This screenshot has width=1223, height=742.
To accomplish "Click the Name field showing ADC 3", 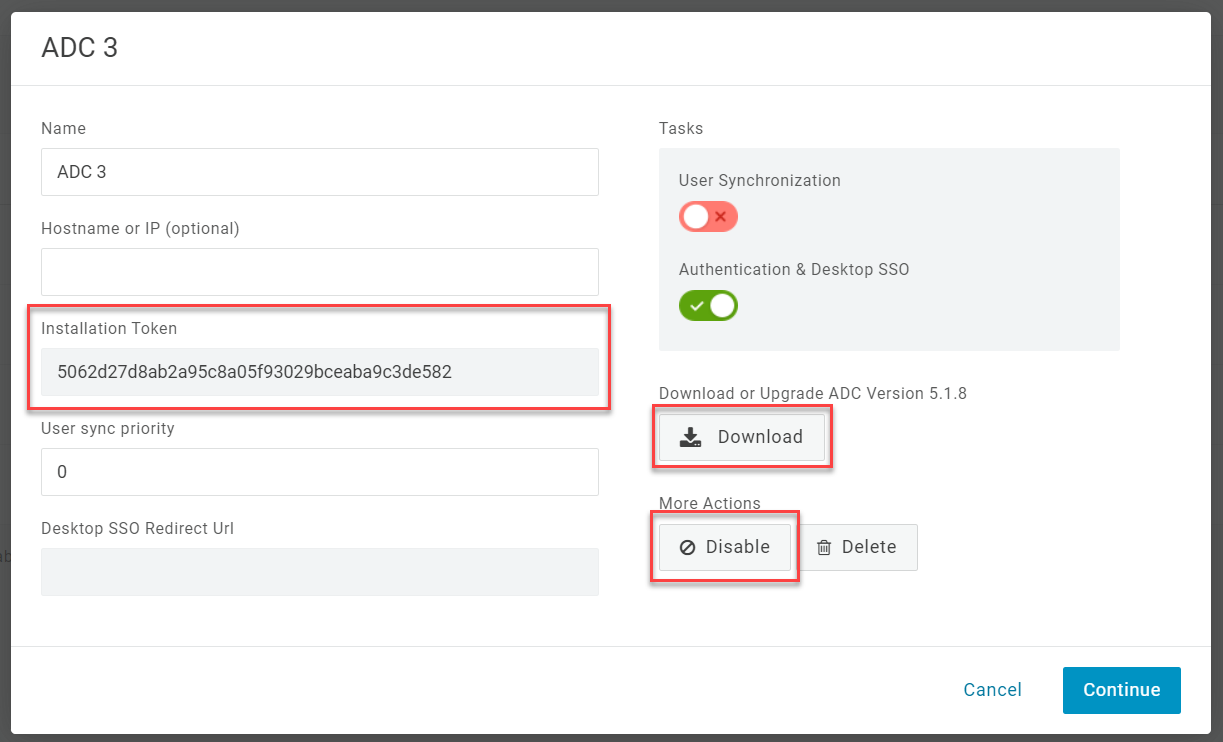I will tap(319, 172).
